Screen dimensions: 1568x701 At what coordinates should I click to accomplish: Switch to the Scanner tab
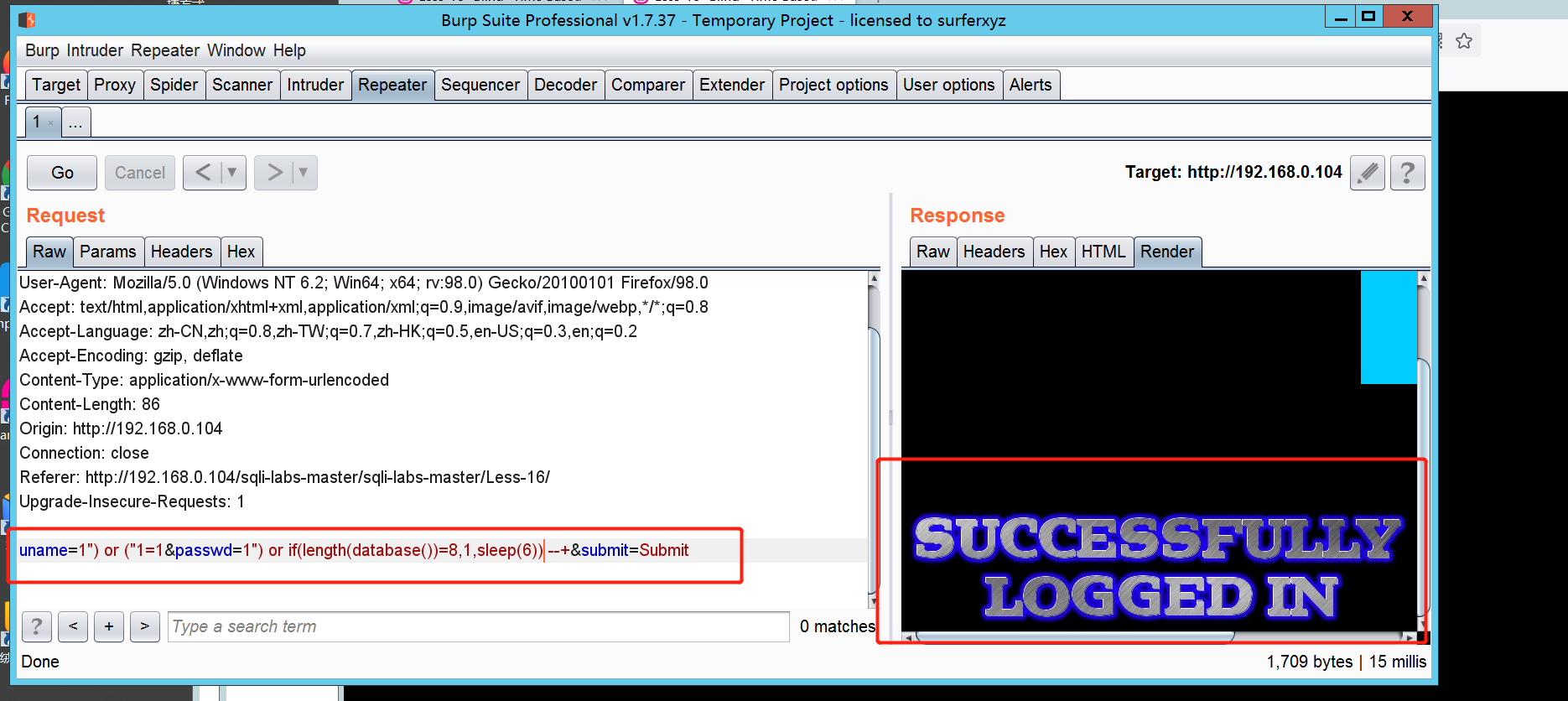coord(242,85)
